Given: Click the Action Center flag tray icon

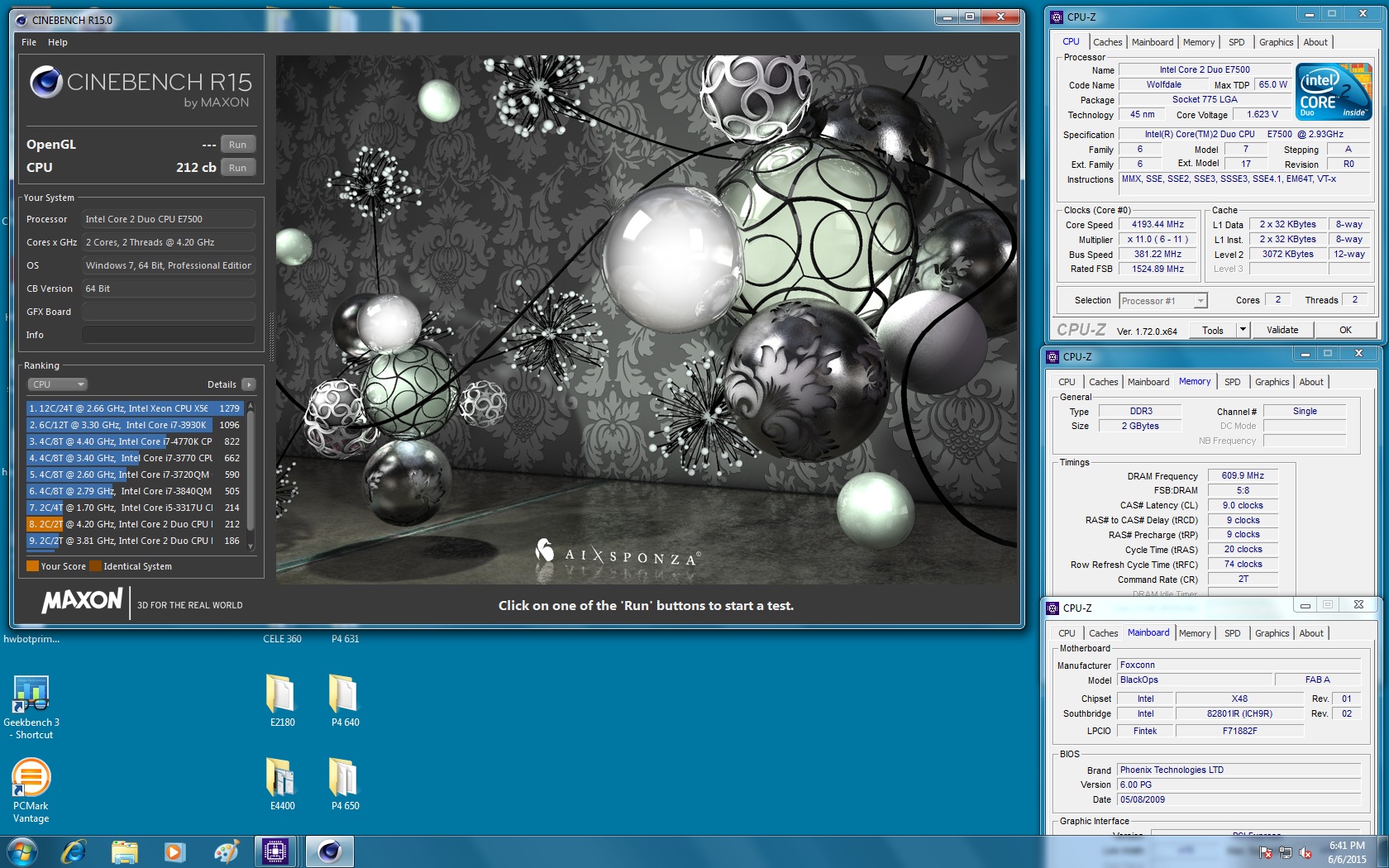Looking at the screenshot, I should [x=1265, y=852].
